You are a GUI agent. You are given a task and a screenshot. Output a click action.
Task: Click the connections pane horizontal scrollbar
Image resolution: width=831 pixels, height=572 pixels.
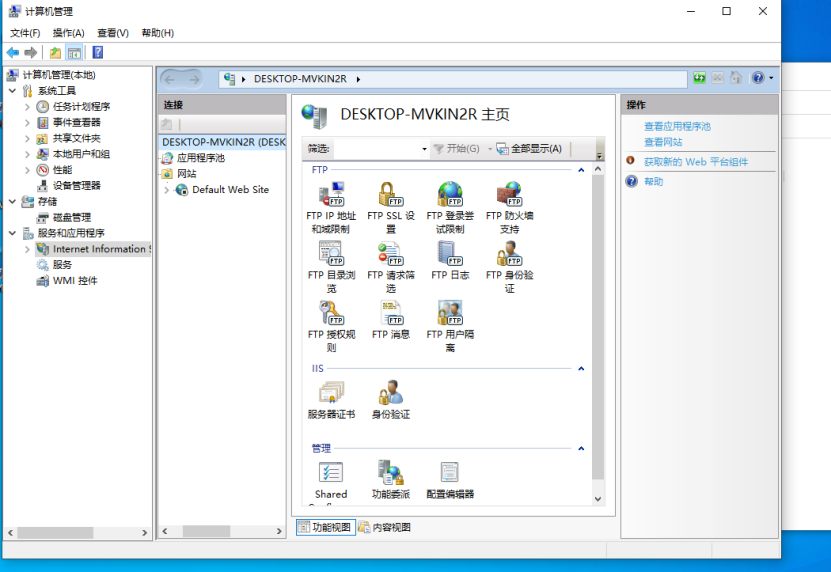[x=206, y=531]
